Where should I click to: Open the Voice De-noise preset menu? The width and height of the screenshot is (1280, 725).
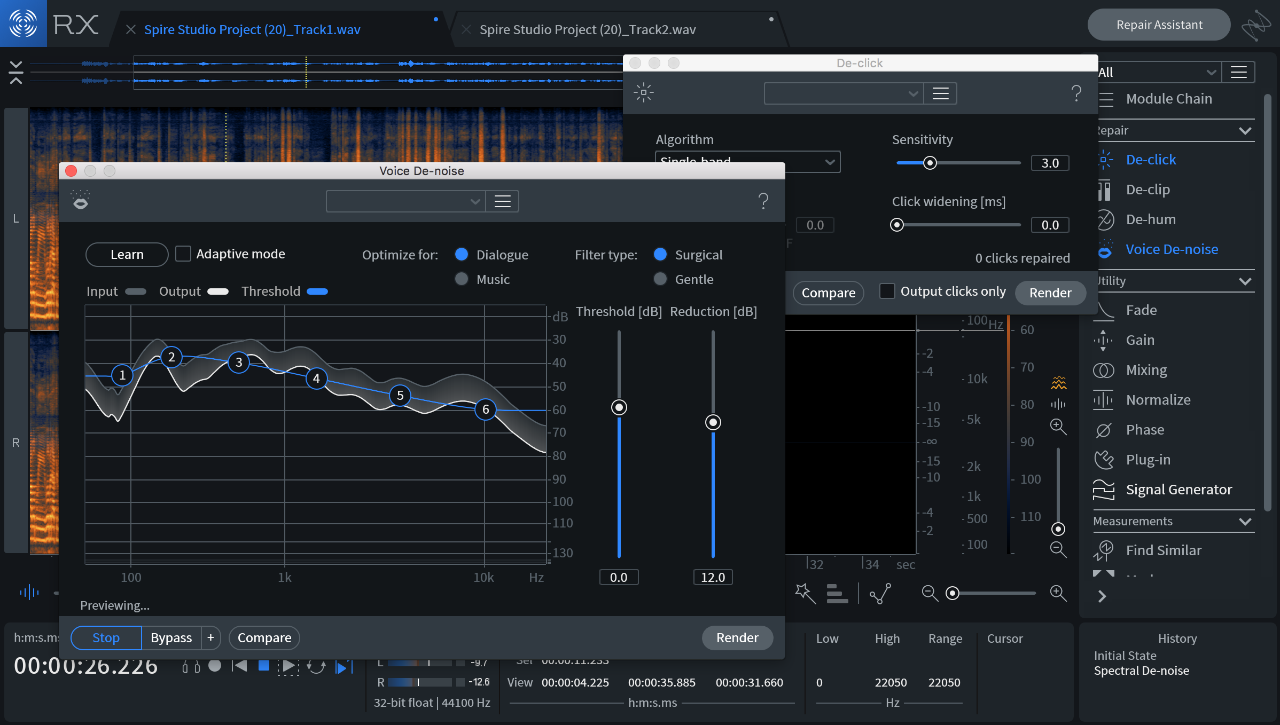(x=503, y=202)
